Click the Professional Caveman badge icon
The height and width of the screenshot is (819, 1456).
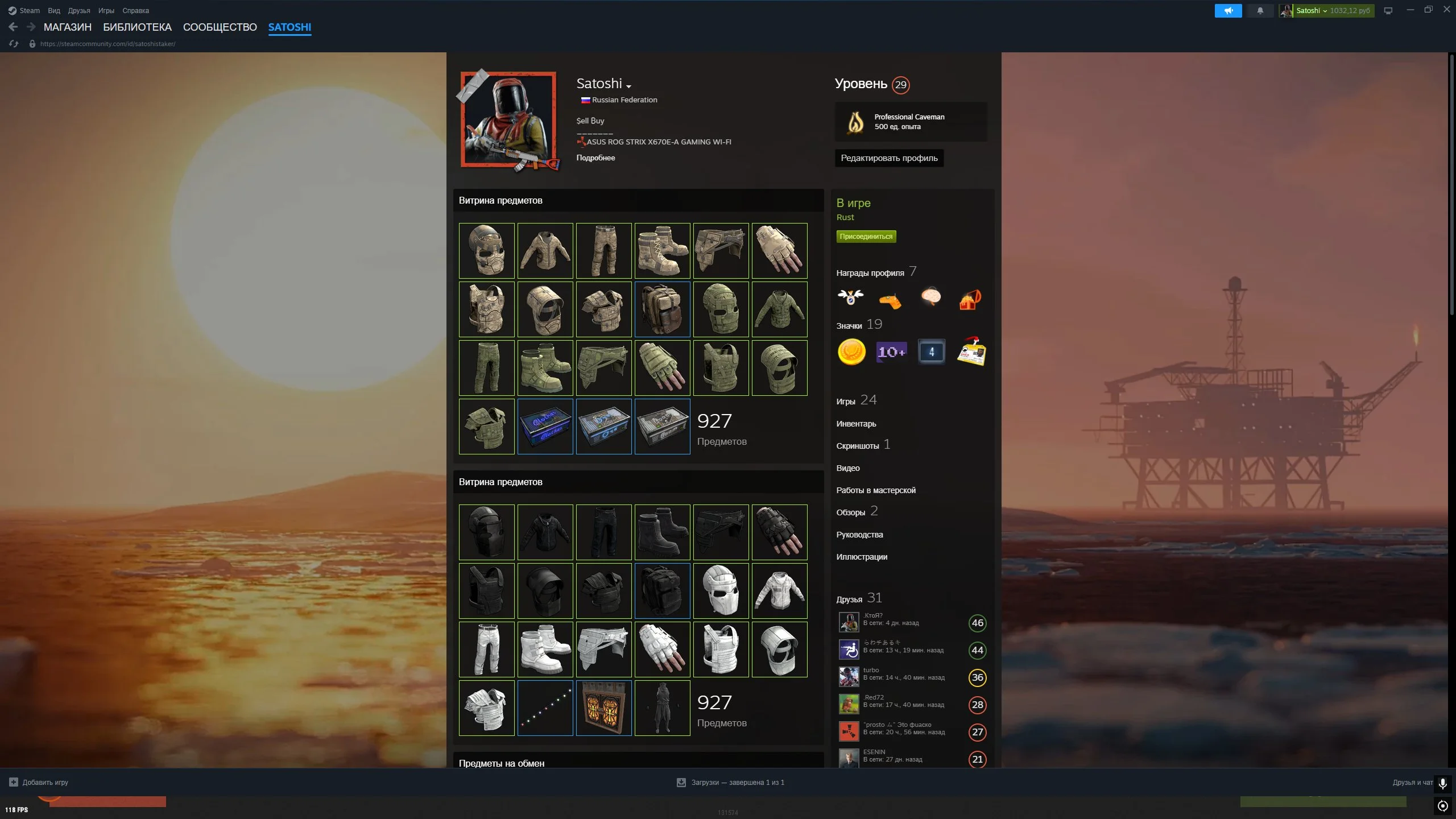855,122
